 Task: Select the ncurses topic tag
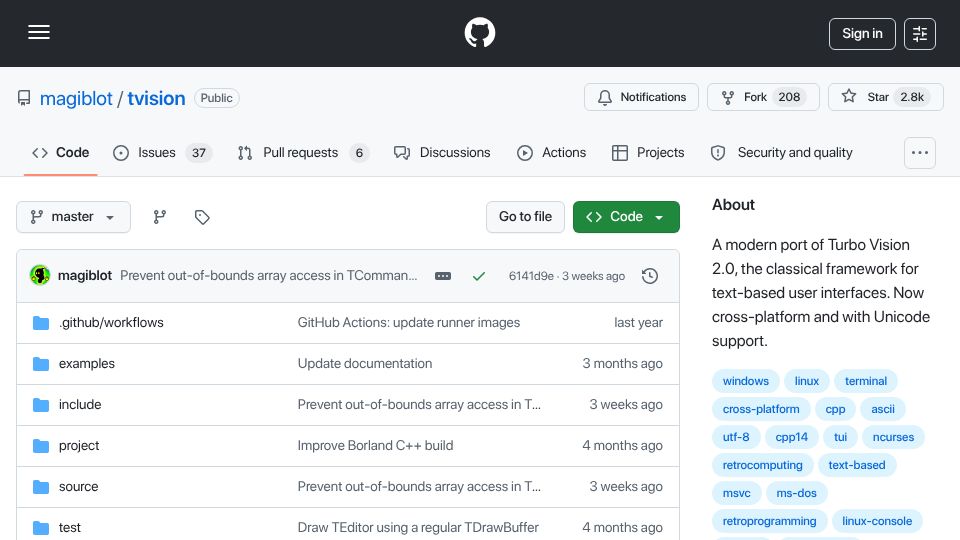tap(893, 437)
